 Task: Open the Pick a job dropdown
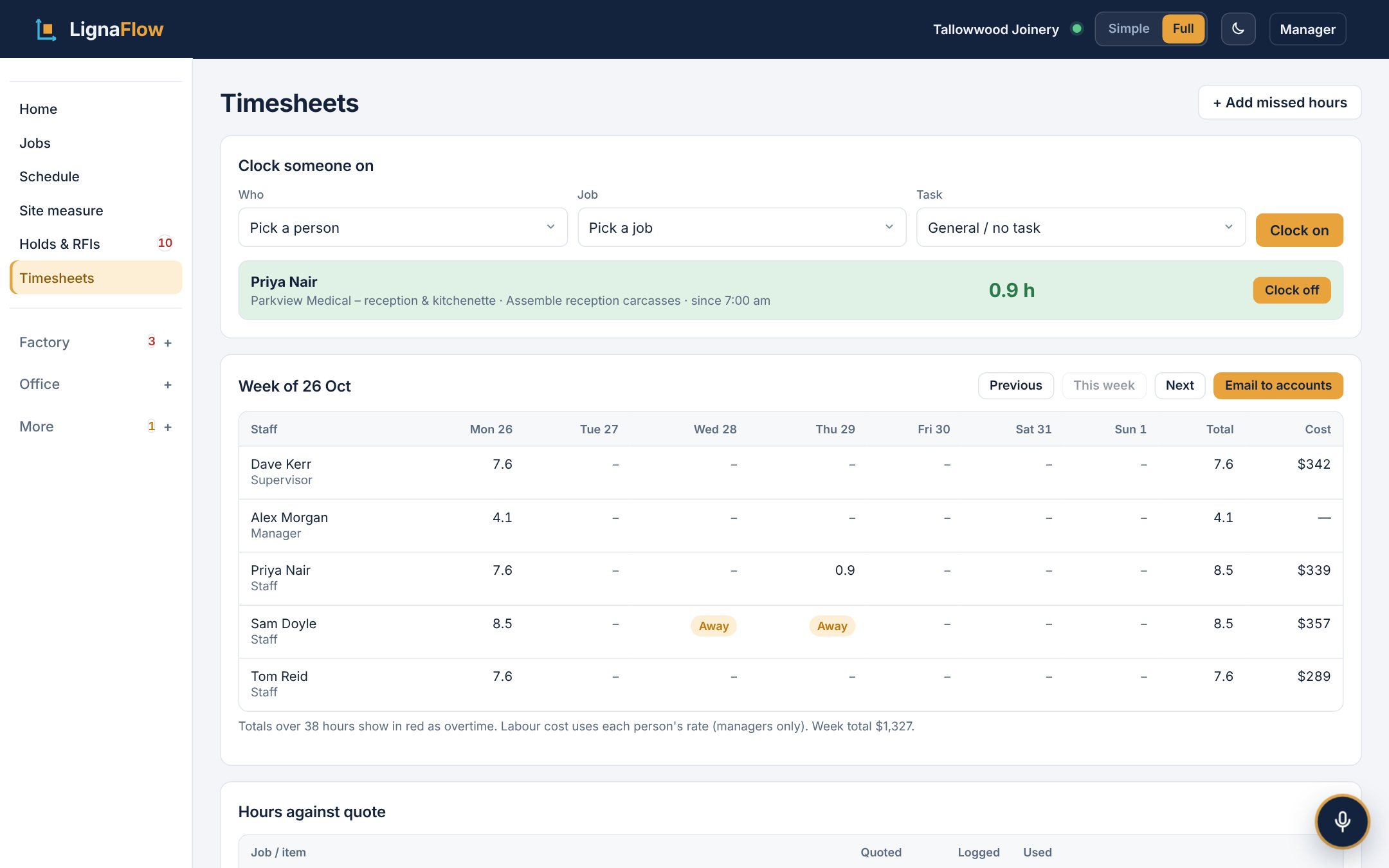pos(741,227)
